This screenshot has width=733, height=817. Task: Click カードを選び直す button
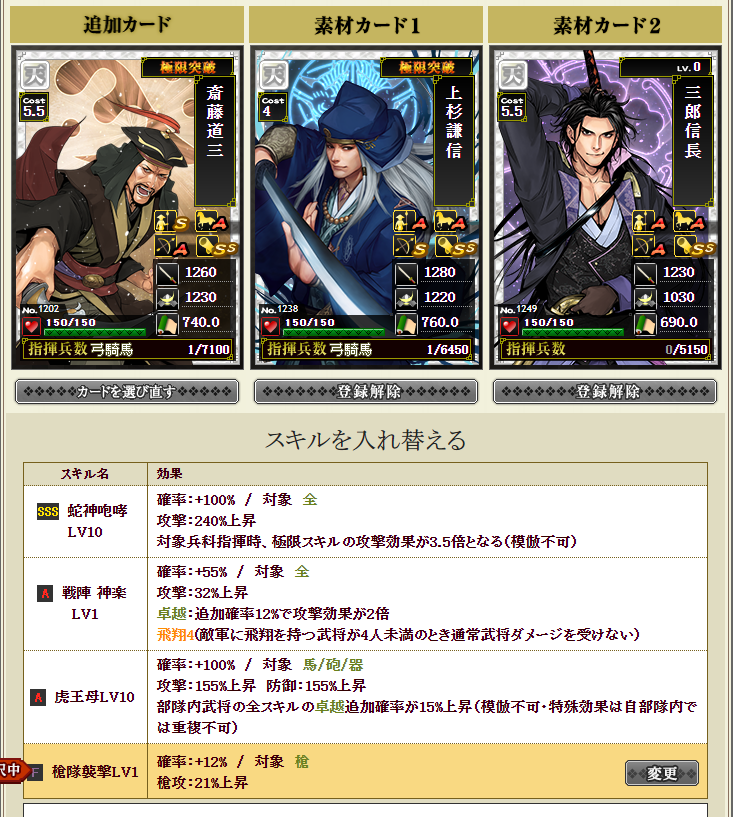(127, 392)
